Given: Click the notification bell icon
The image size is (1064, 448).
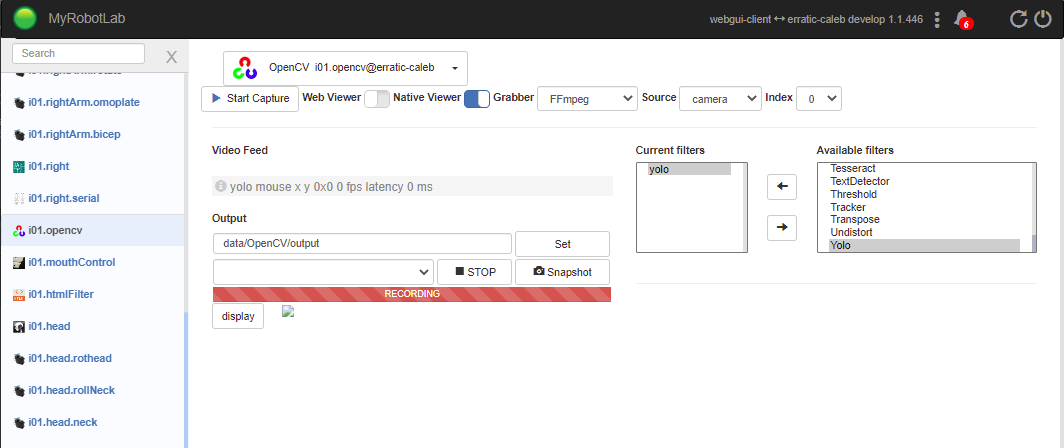Looking at the screenshot, I should point(962,19).
